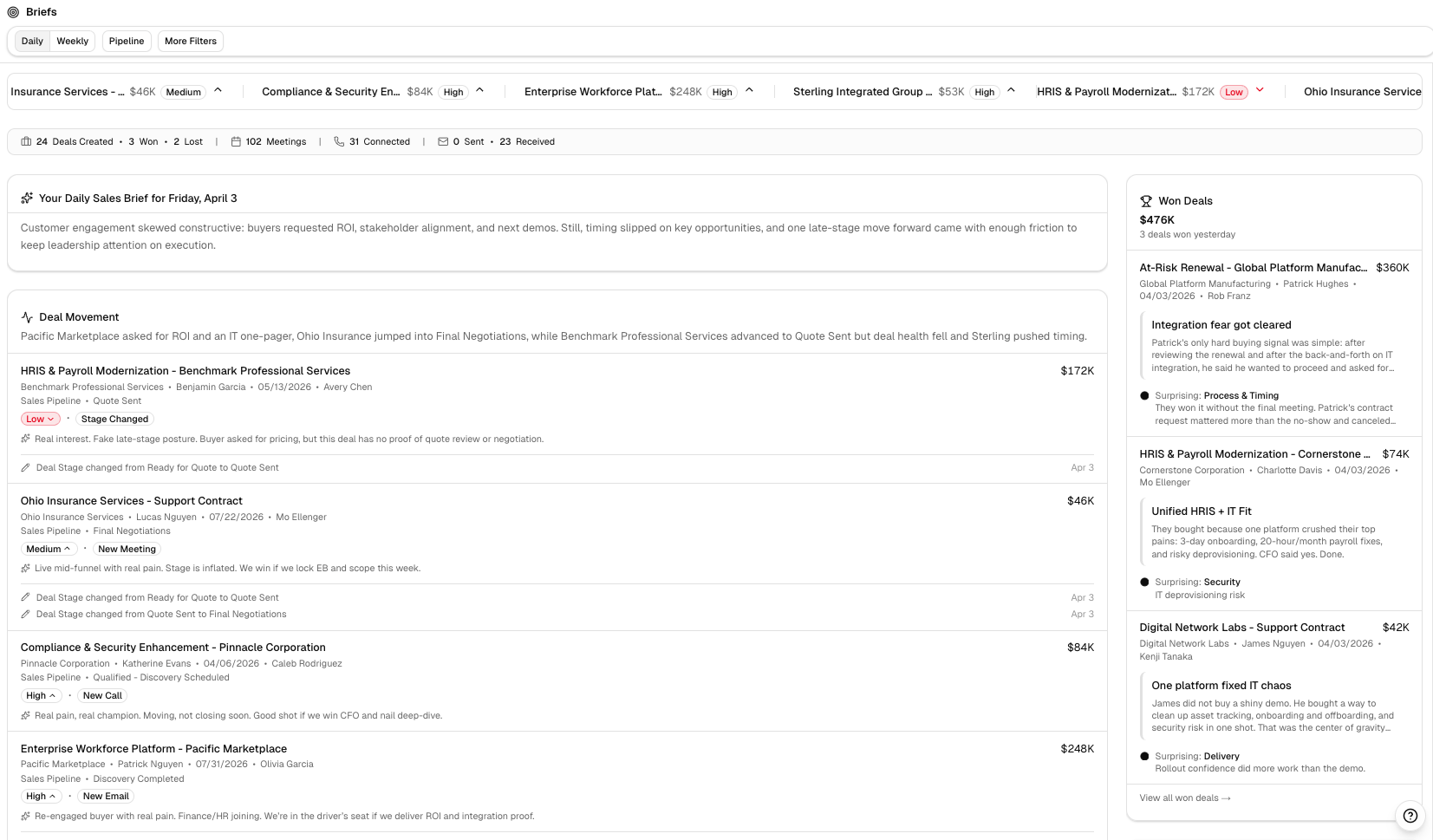Open the Enterprise Workforce Platform - Pacific Marketplace deal
Image resolution: width=1433 pixels, height=840 pixels.
(153, 749)
